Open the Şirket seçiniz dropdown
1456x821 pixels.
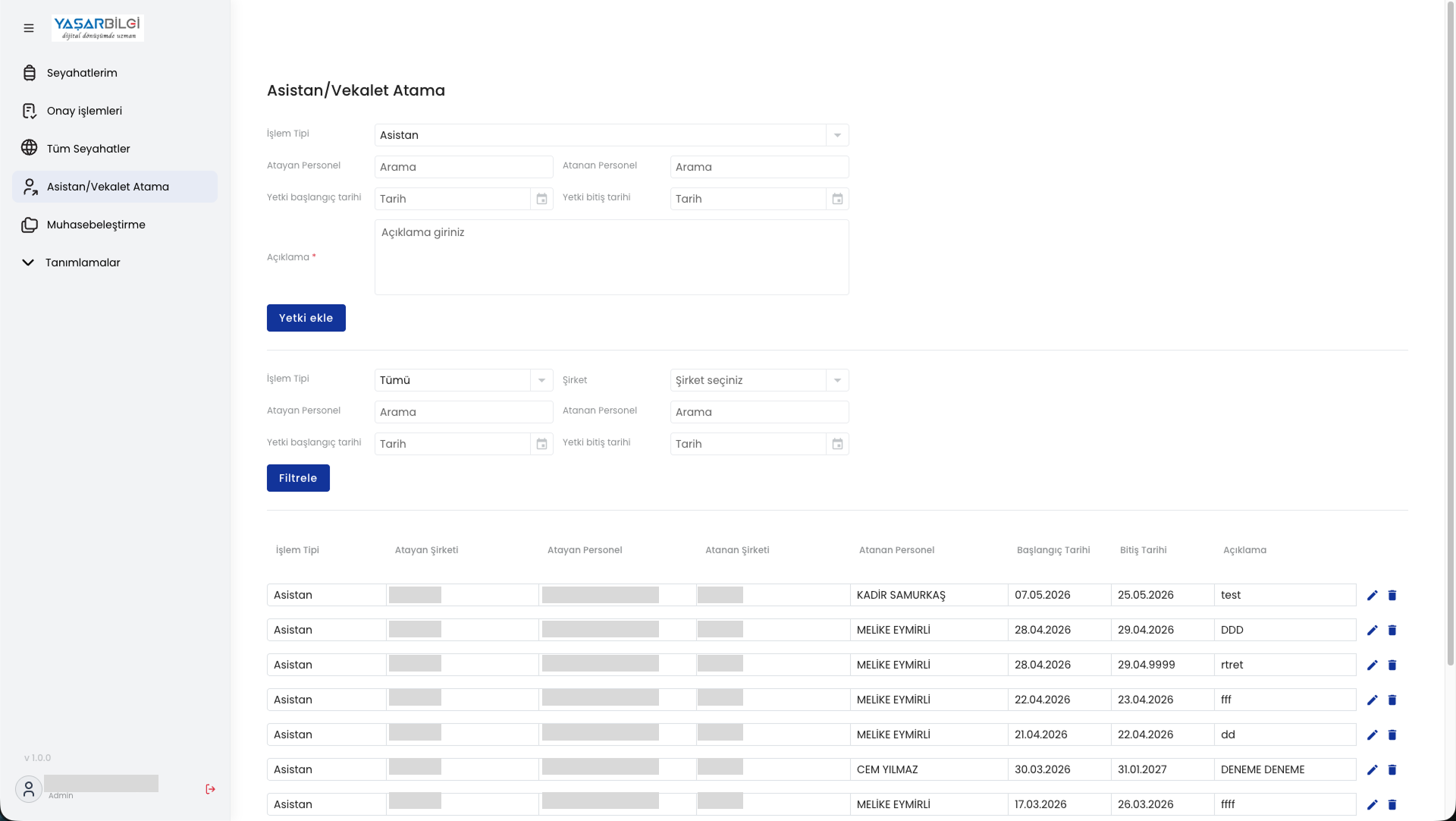759,380
